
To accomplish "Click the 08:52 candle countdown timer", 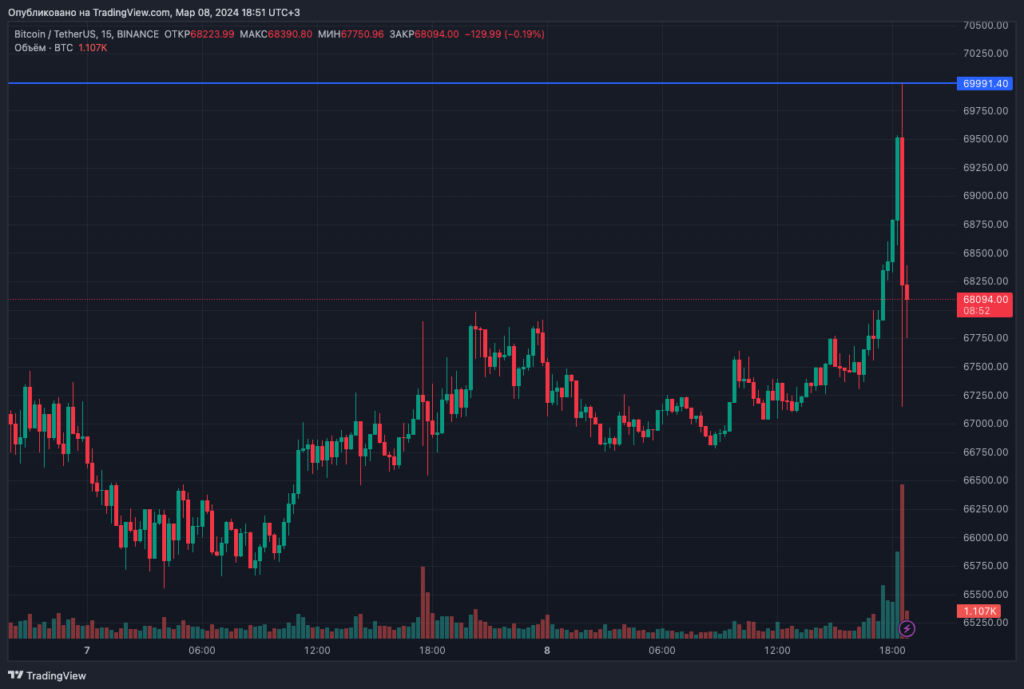I will 977,311.
